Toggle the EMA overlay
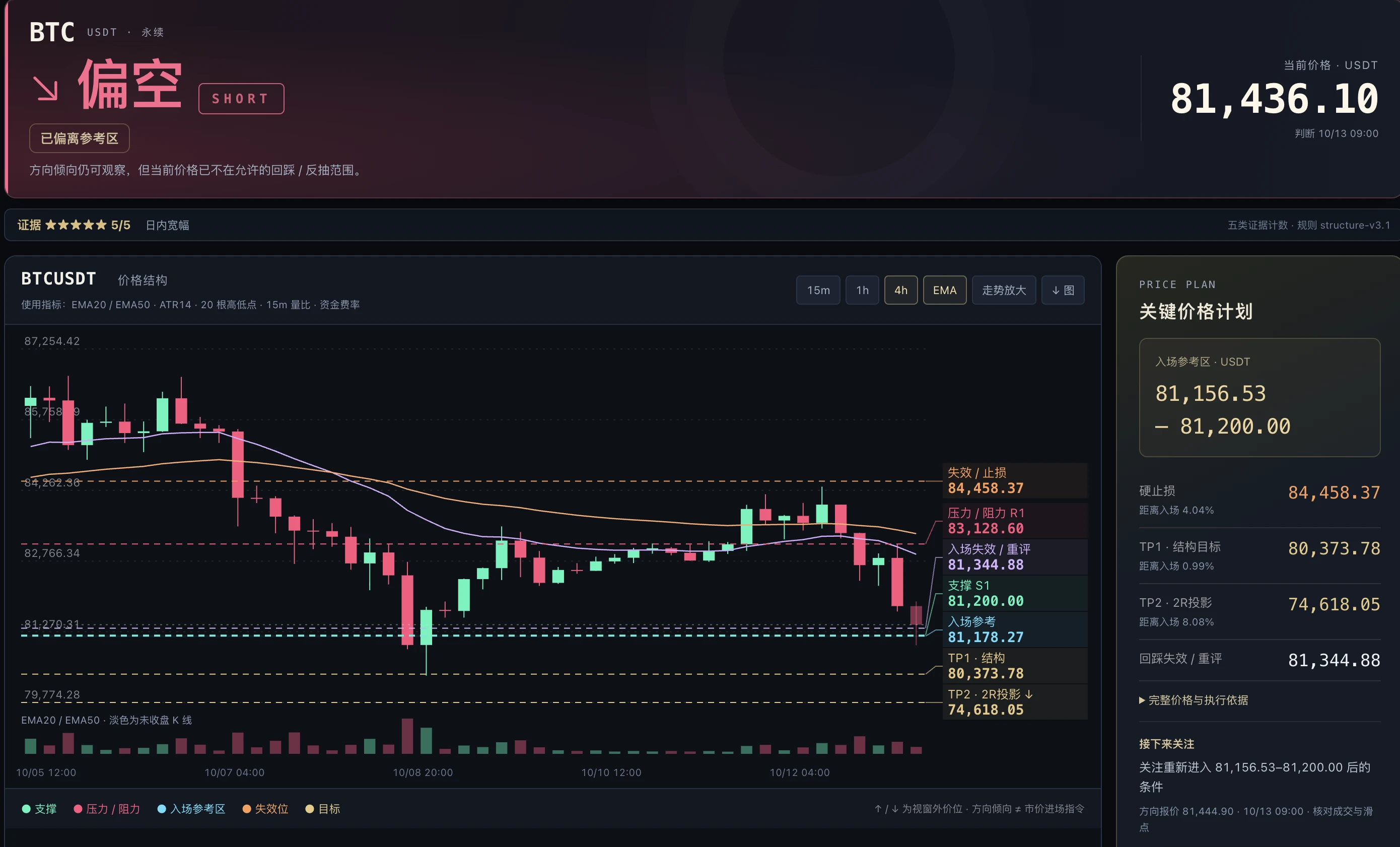Screen dimensions: 1400x847 coord(944,290)
